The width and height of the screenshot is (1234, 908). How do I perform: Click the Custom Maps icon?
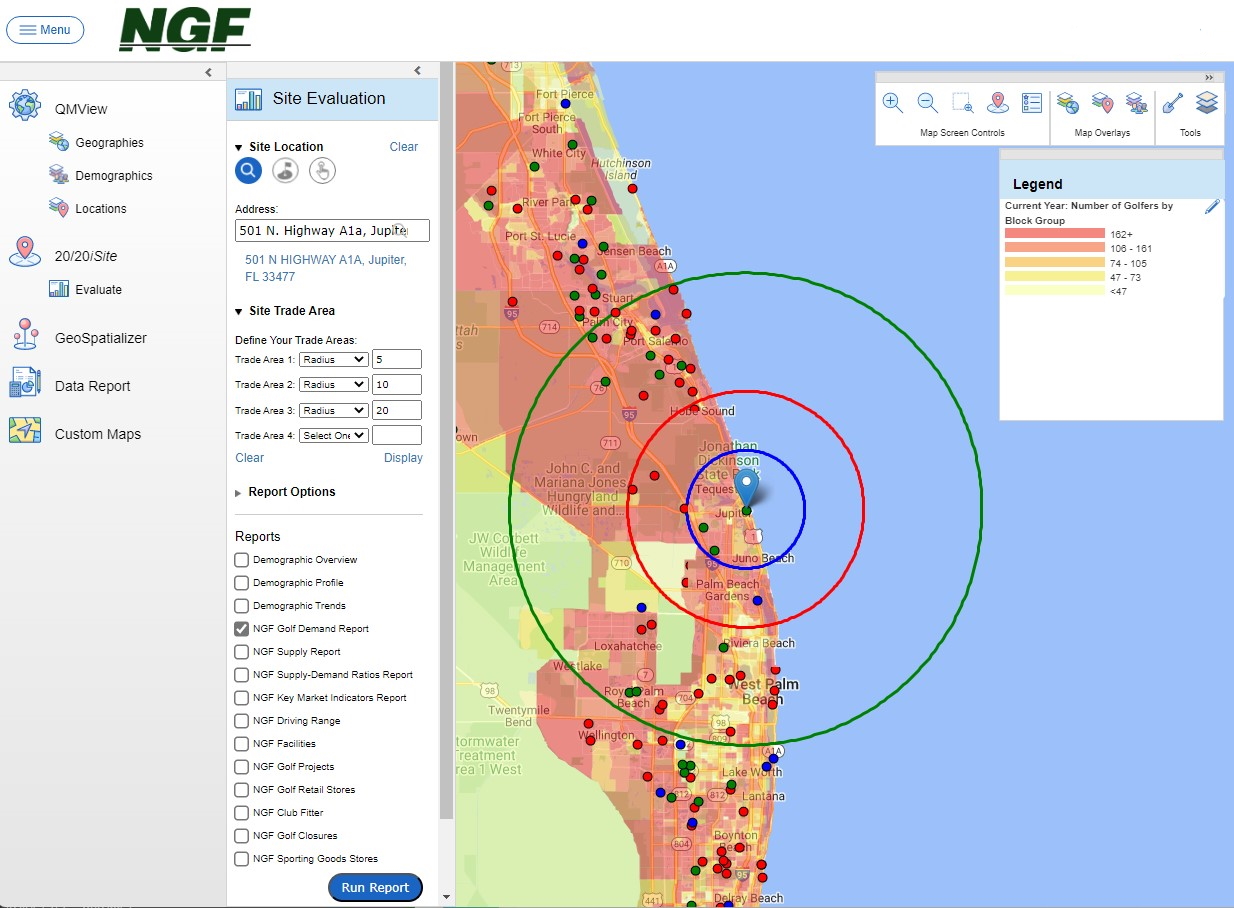(x=25, y=430)
